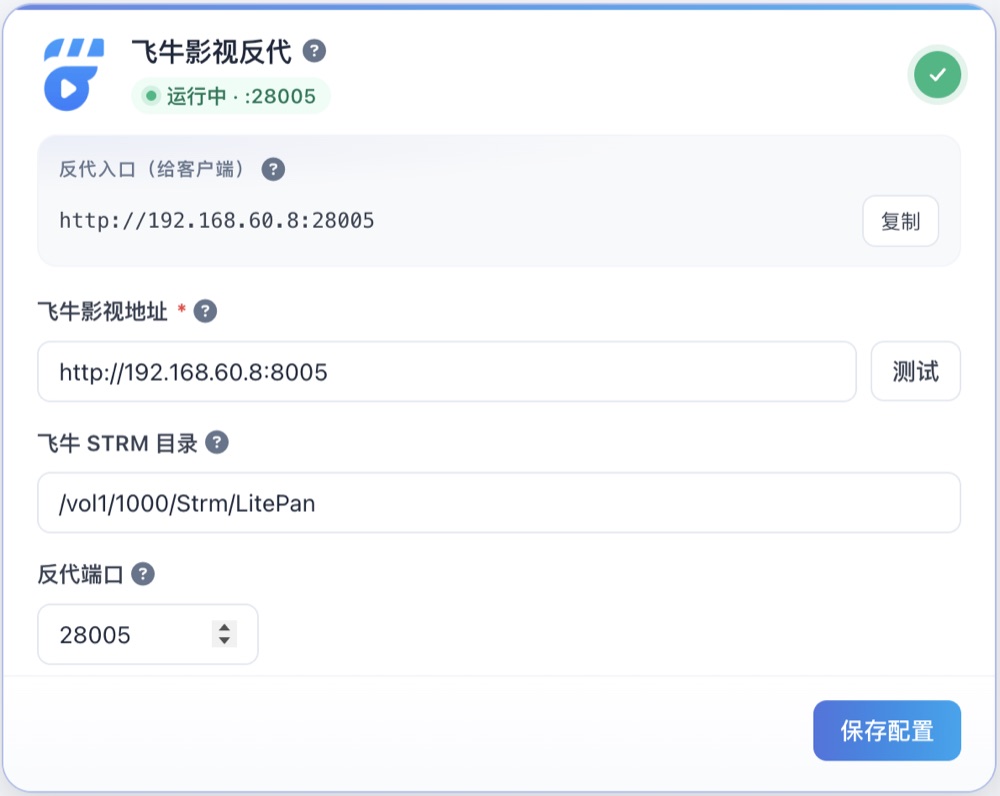Open help icon beside 反代入口（给客户端）
Image resolution: width=1000 pixels, height=796 pixels.
[273, 169]
